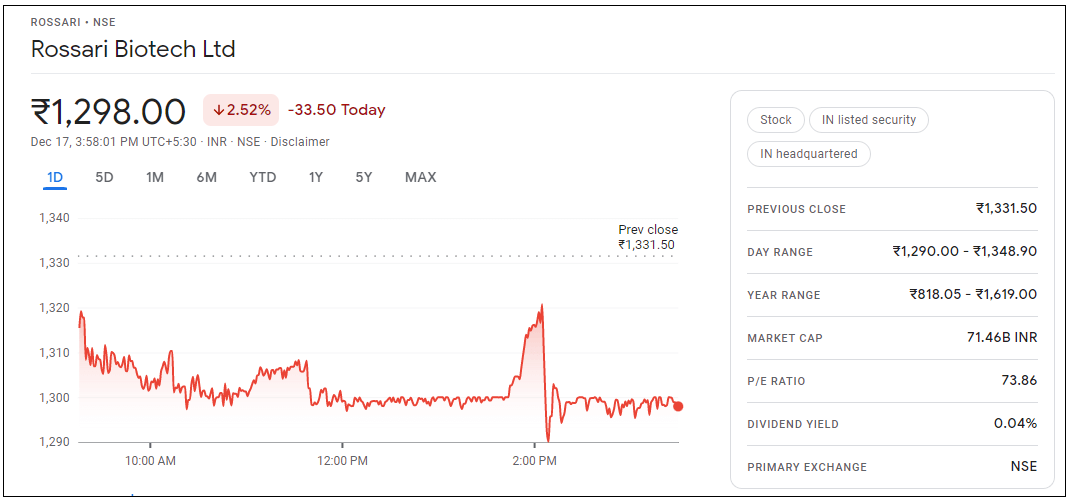Click the PREVIOUS CLOSE row label
Screen dimensions: 1070x501
796,210
